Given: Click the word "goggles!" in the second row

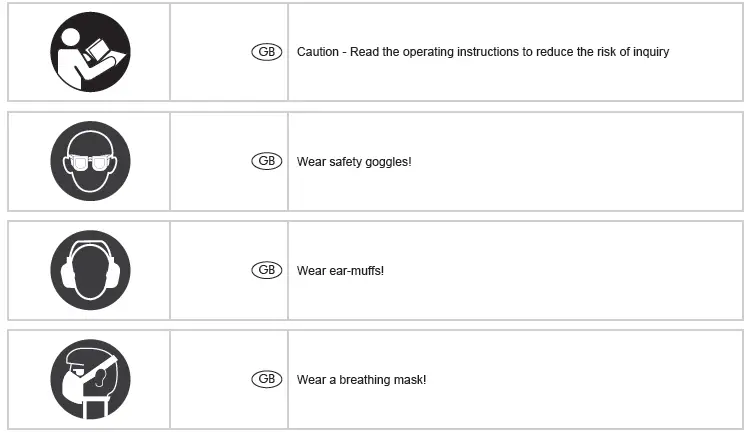Looking at the screenshot, I should pos(389,162).
